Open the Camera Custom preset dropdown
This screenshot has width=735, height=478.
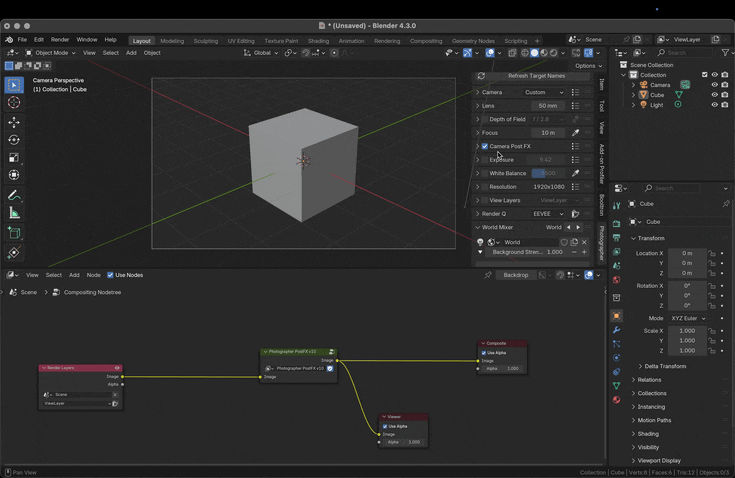[544, 92]
